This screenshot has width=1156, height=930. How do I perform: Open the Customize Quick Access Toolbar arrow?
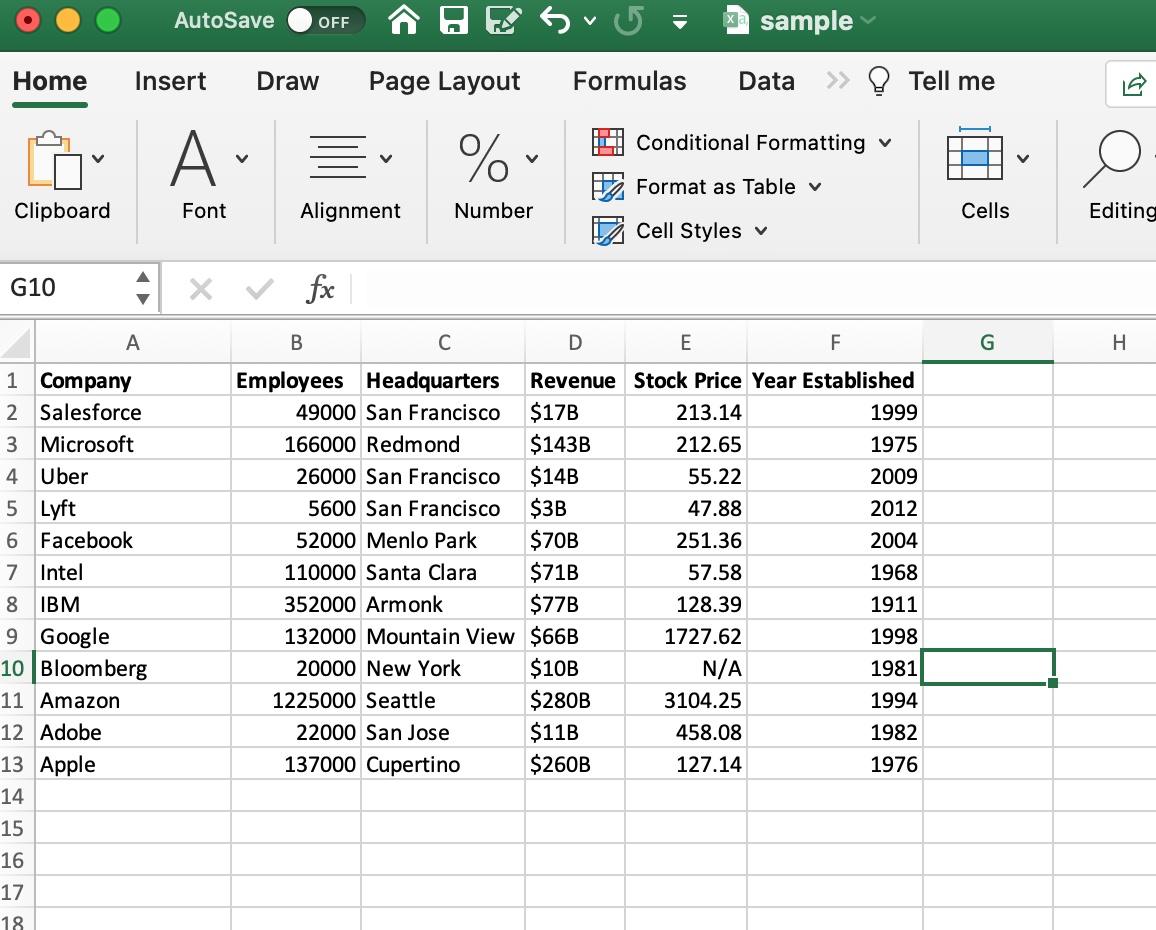[x=680, y=22]
